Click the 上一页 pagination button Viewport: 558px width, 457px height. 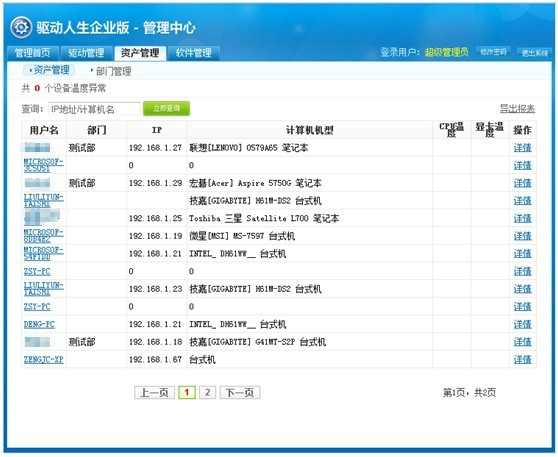(x=154, y=393)
